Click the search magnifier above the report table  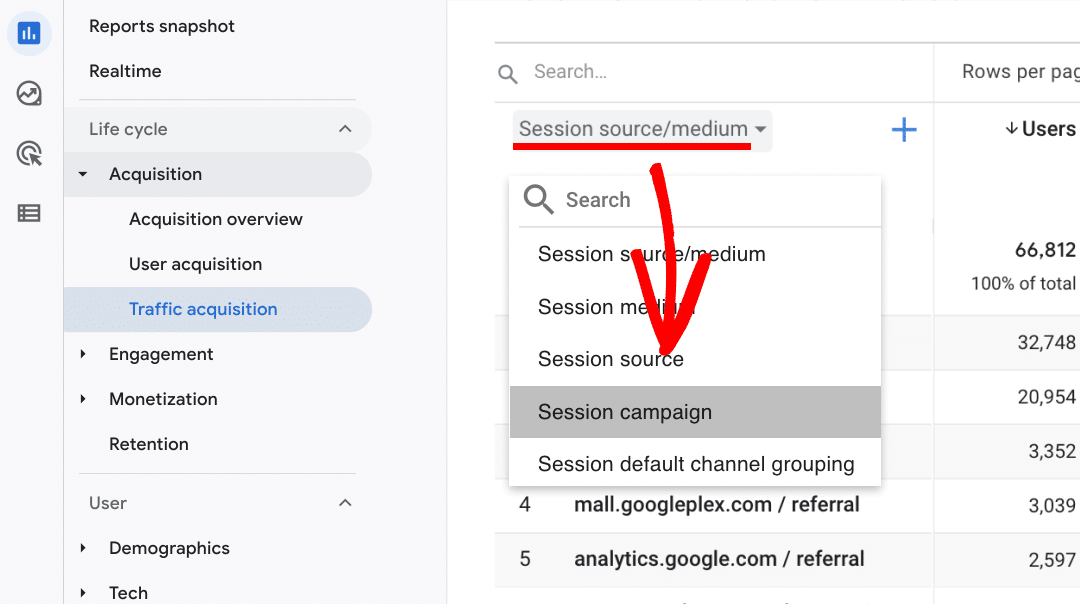click(x=507, y=72)
